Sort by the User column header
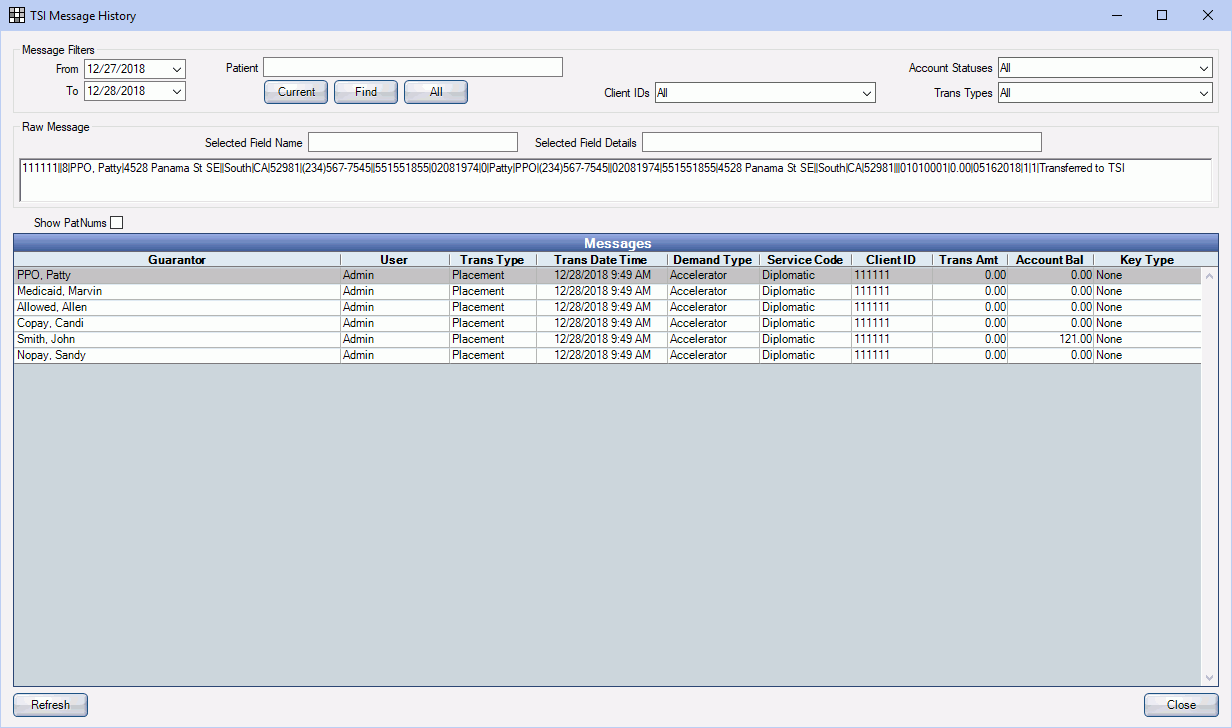1232x728 pixels. tap(394, 259)
